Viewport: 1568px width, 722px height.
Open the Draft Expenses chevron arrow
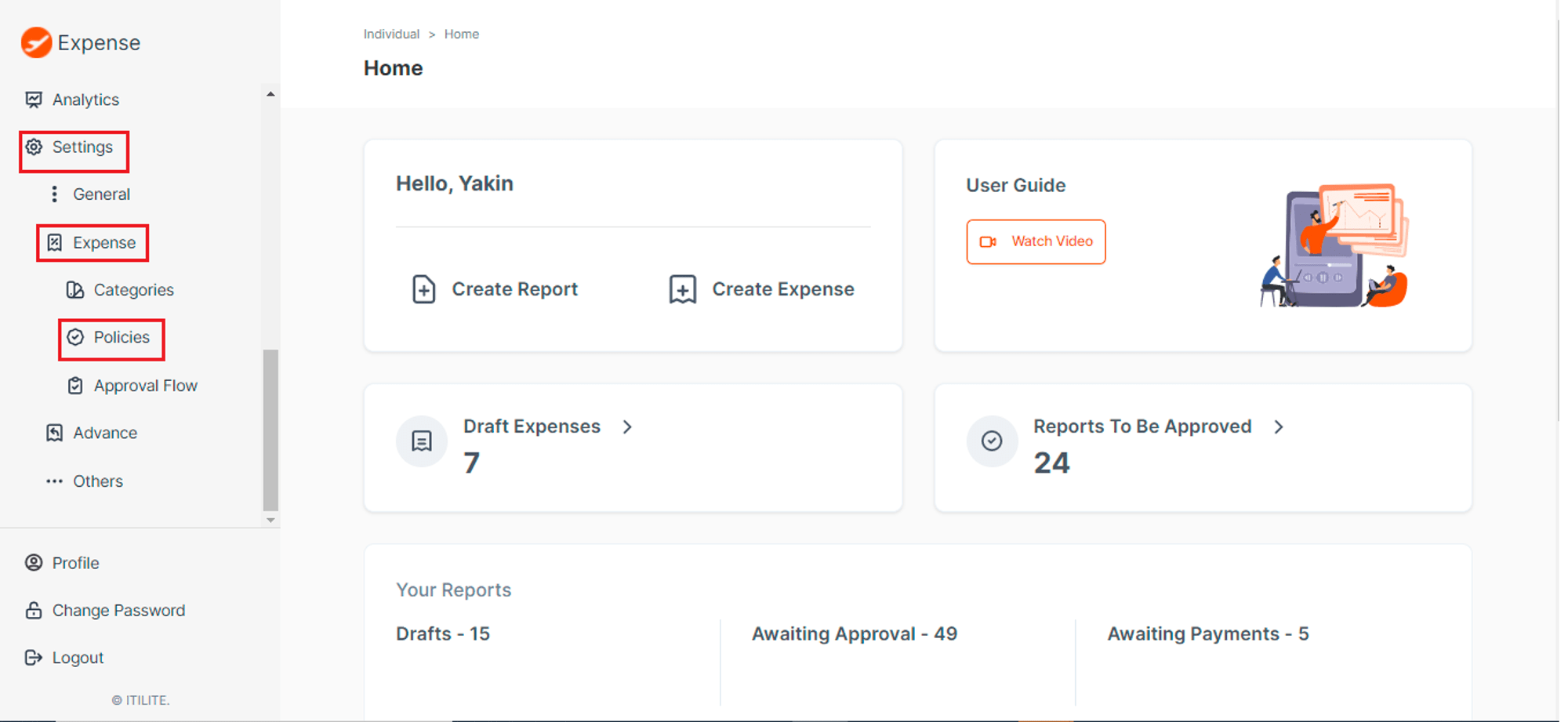tap(627, 426)
